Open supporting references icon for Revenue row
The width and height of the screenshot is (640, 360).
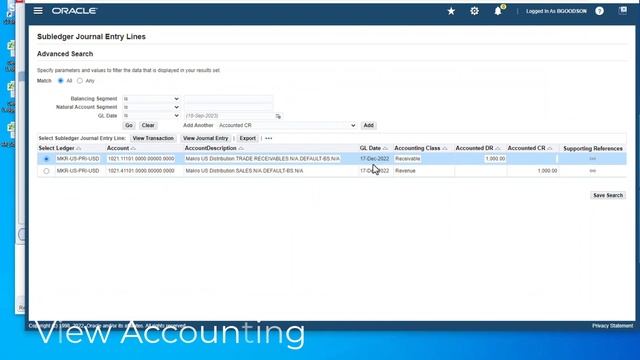pyautogui.click(x=593, y=171)
